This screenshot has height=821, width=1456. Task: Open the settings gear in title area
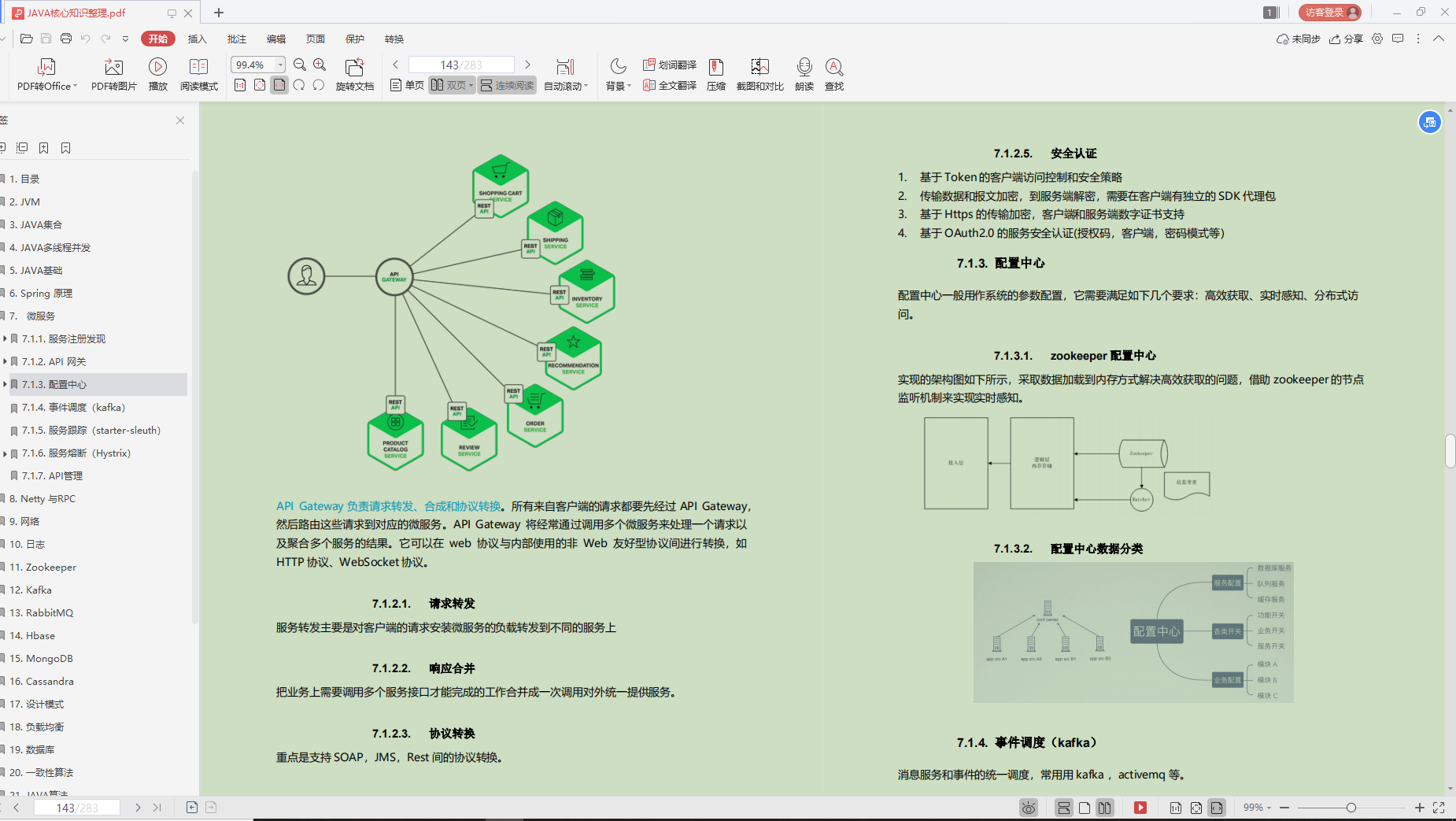pos(1377,39)
